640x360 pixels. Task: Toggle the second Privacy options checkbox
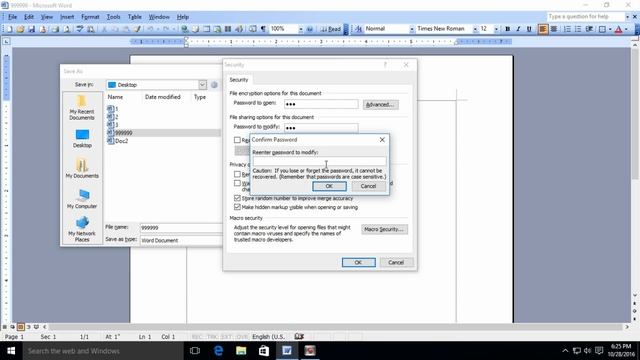point(237,183)
